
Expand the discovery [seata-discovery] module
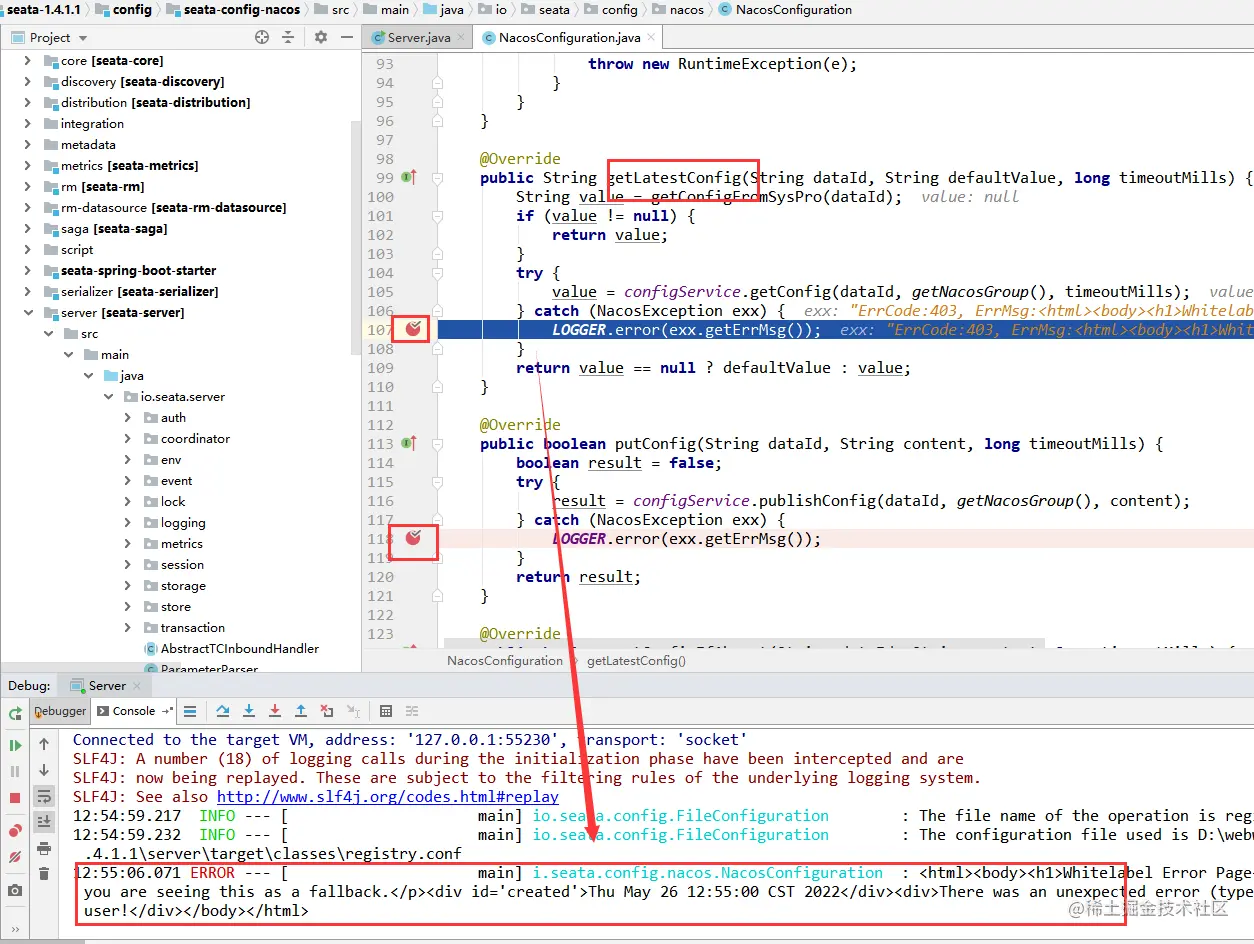pyautogui.click(x=28, y=82)
